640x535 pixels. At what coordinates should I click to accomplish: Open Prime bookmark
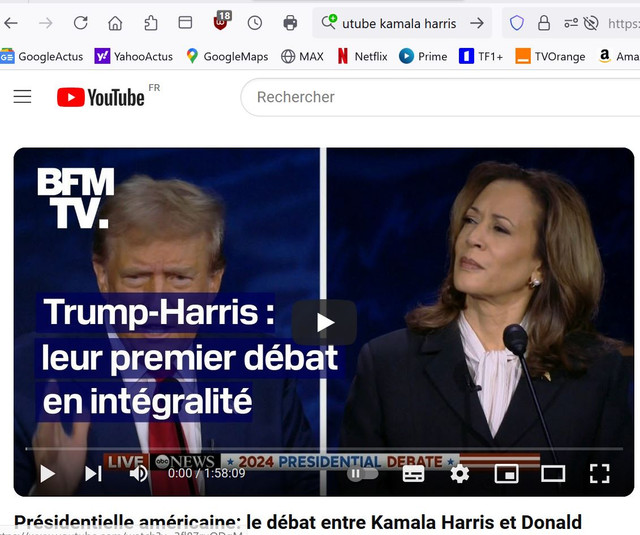[423, 56]
